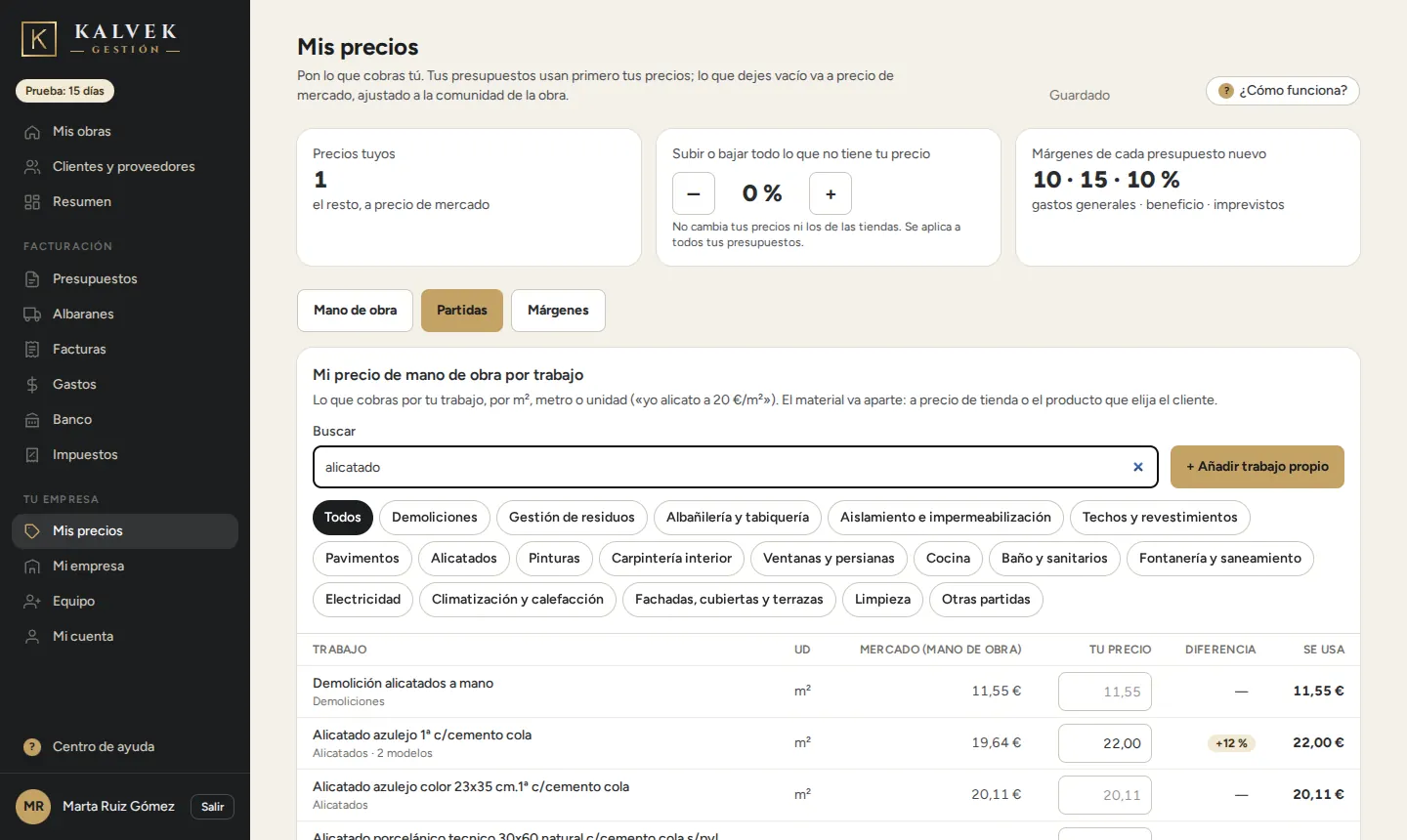
Task: Filter by Limpieza category
Action: (882, 600)
